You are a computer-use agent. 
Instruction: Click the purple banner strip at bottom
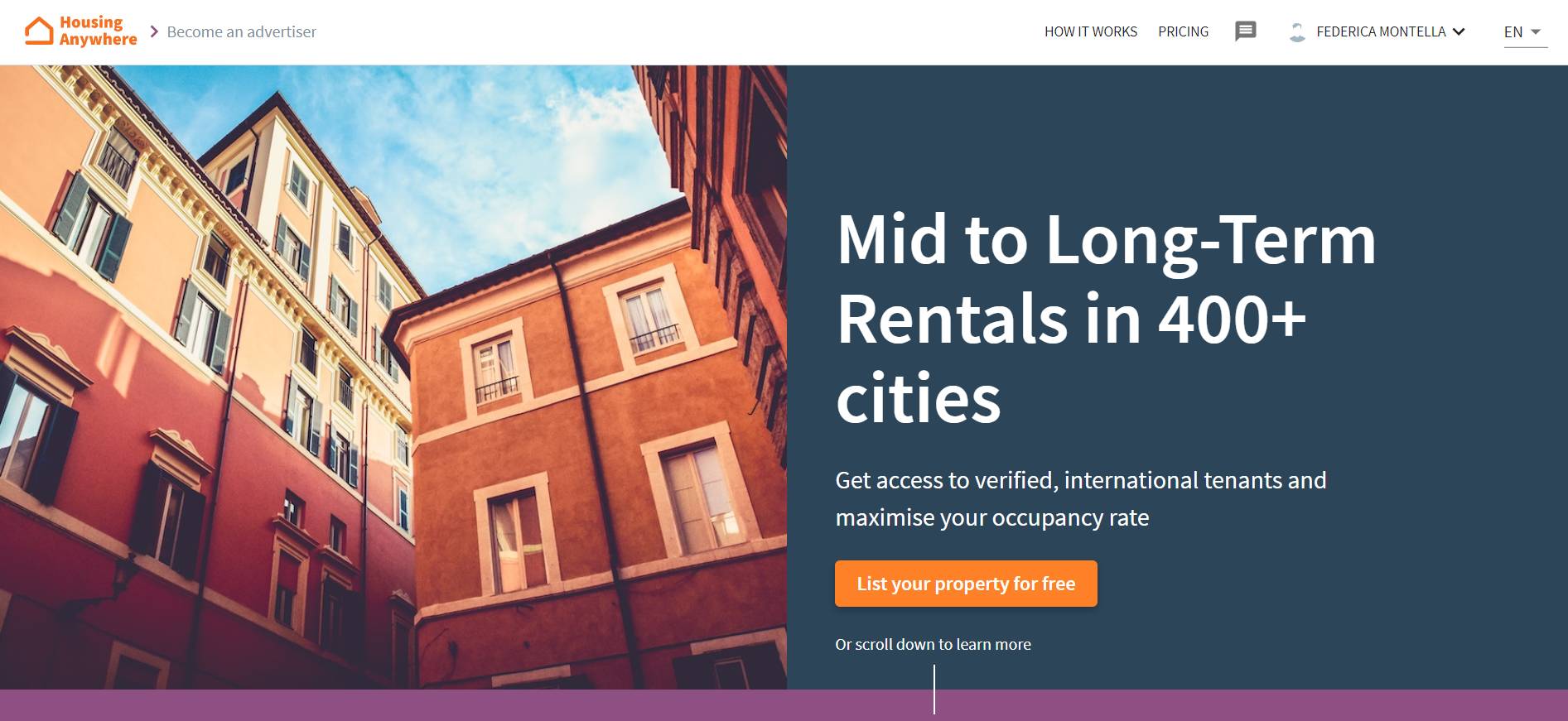click(x=784, y=705)
